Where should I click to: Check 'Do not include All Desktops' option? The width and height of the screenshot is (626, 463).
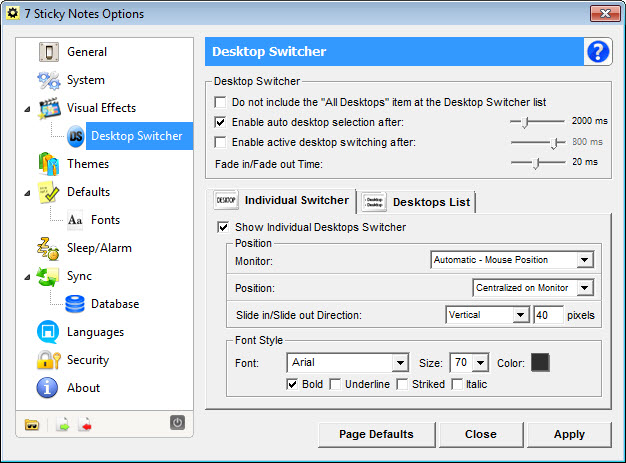pos(220,102)
